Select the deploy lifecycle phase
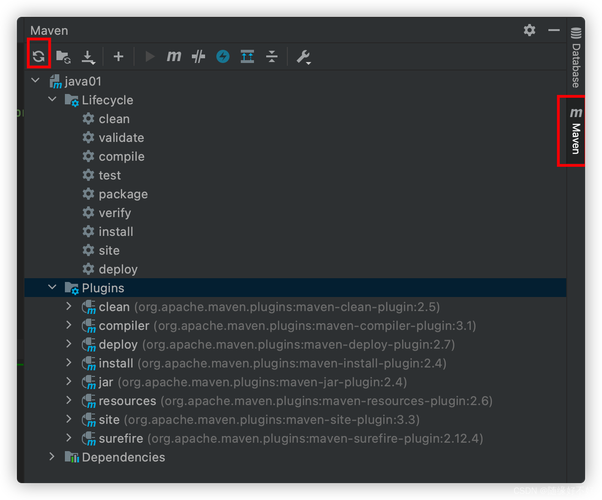Viewport: 602px width, 500px height. [118, 270]
